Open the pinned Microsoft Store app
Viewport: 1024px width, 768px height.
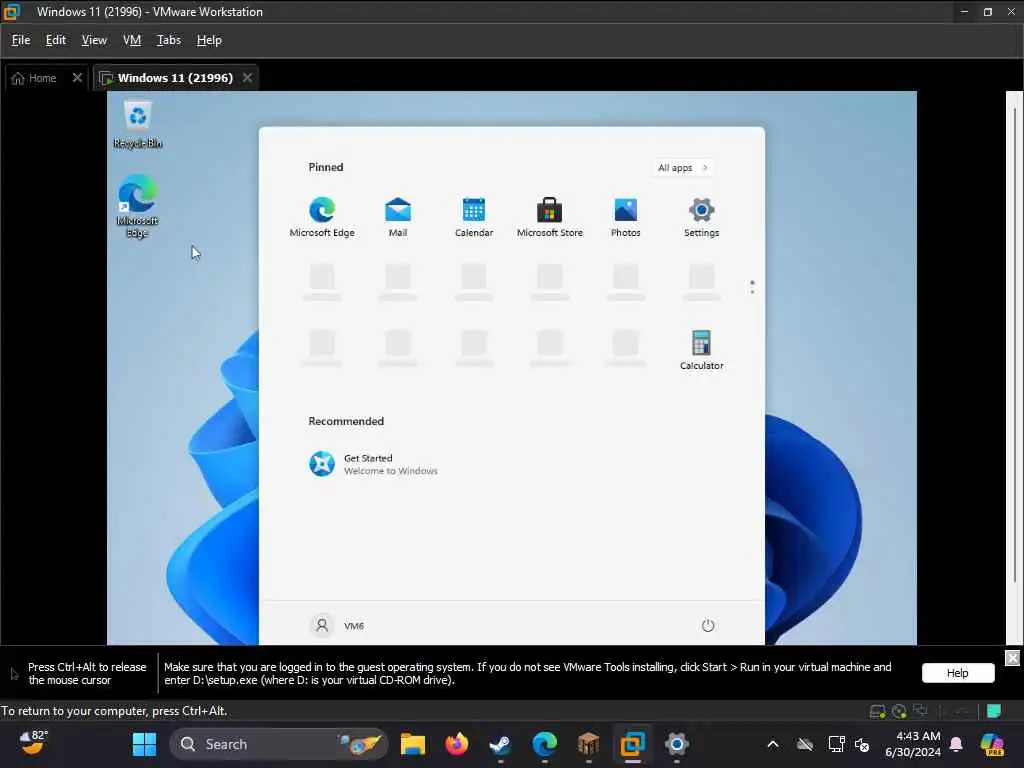[549, 217]
